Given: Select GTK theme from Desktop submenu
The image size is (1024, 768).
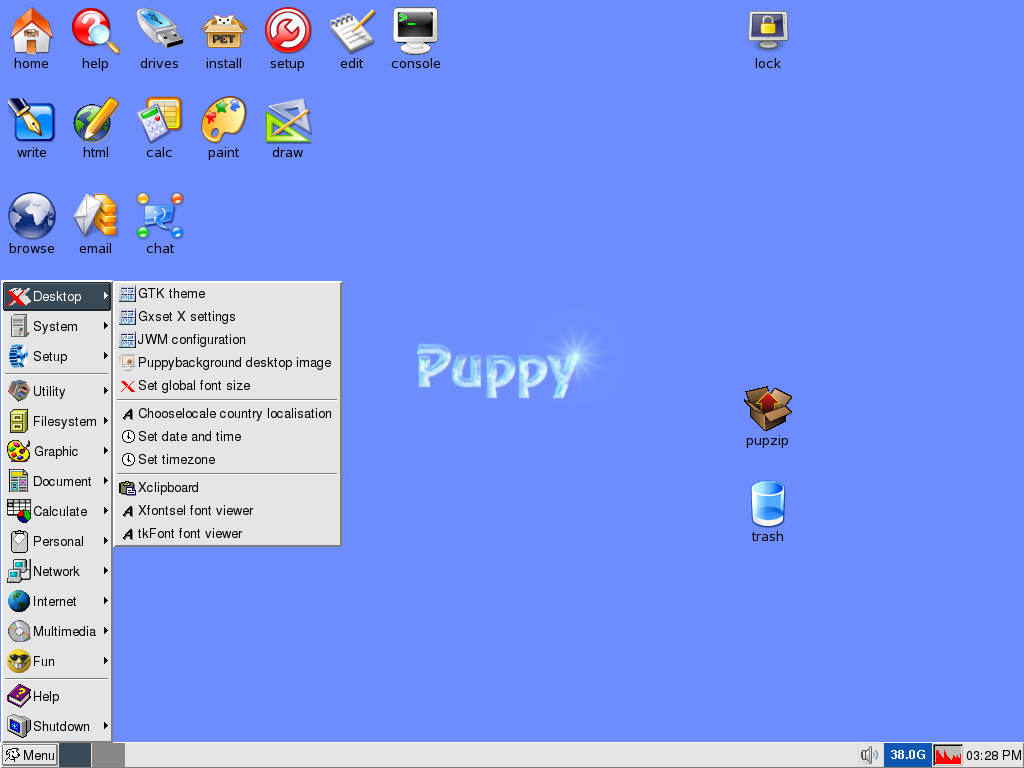Looking at the screenshot, I should pos(227,294).
